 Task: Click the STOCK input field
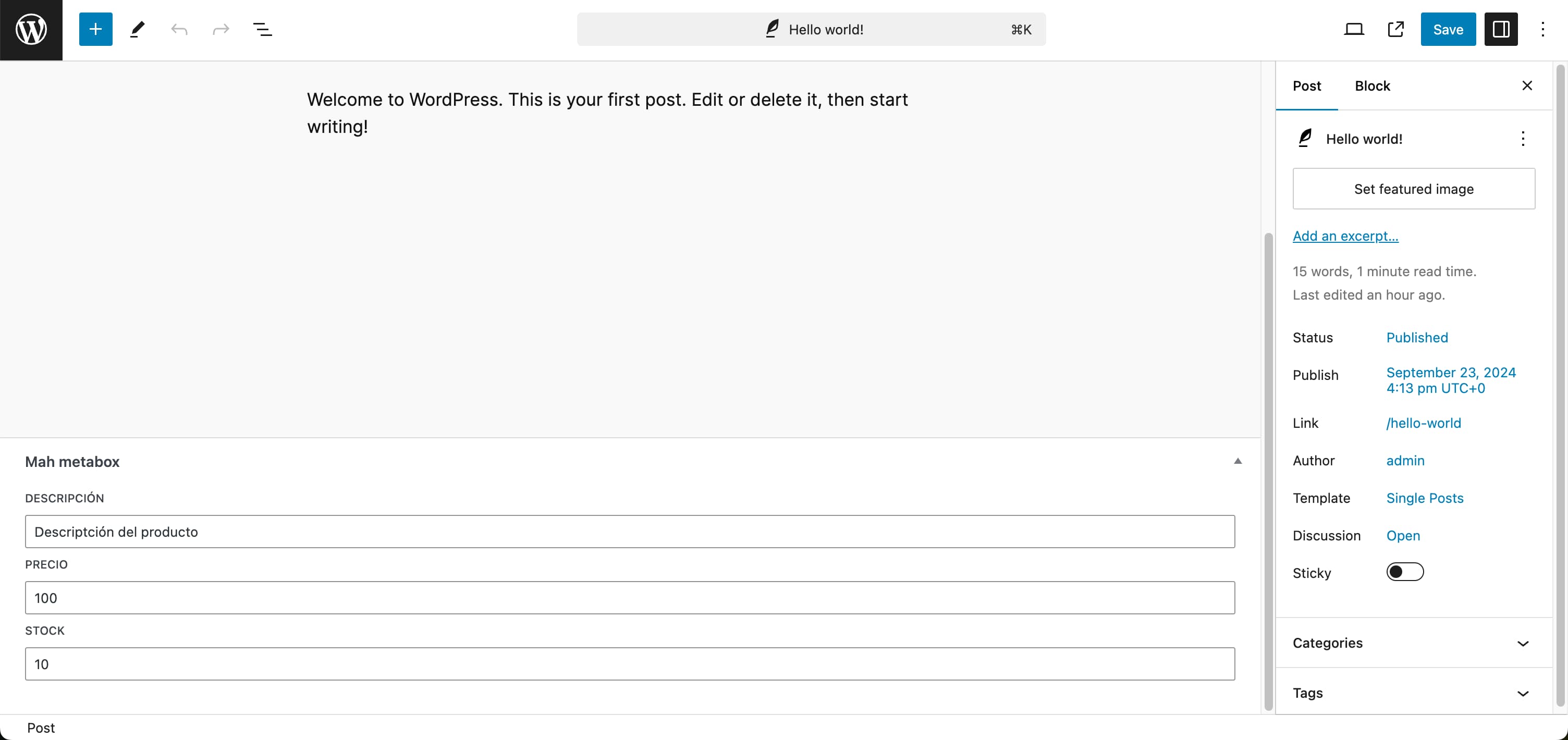point(630,664)
